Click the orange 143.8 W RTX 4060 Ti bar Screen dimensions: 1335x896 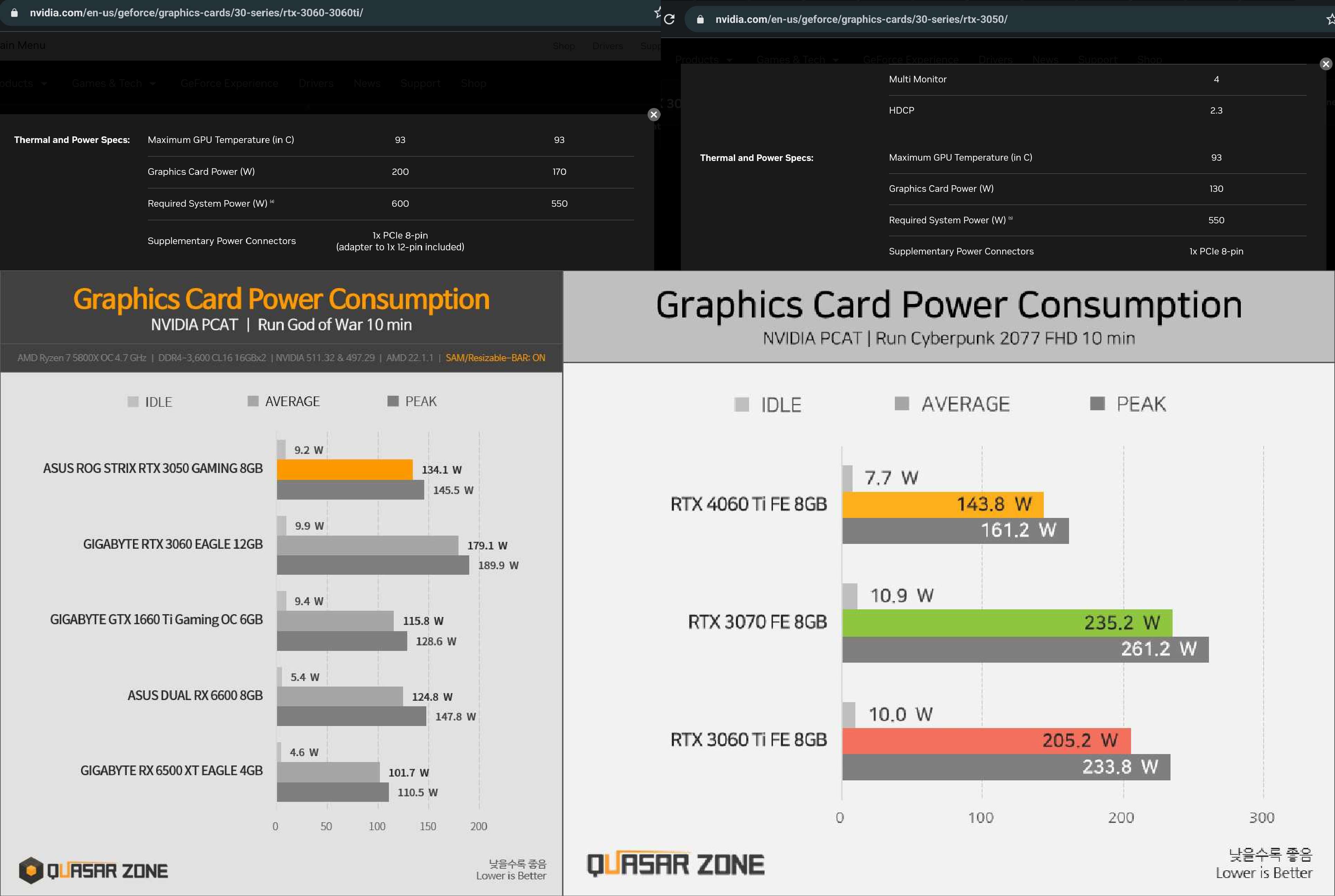(943, 504)
